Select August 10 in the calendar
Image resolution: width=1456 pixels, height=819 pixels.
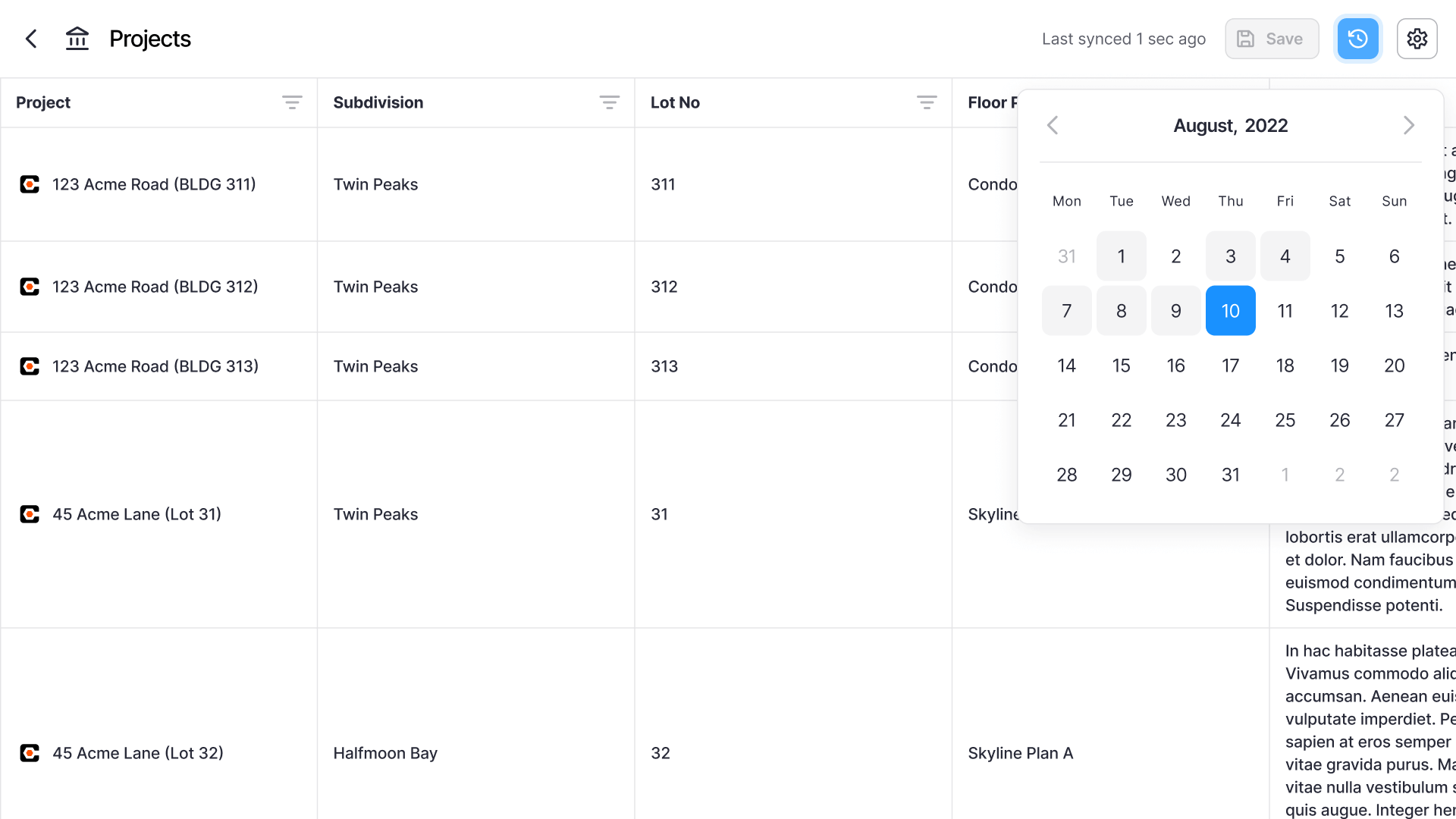(x=1231, y=311)
